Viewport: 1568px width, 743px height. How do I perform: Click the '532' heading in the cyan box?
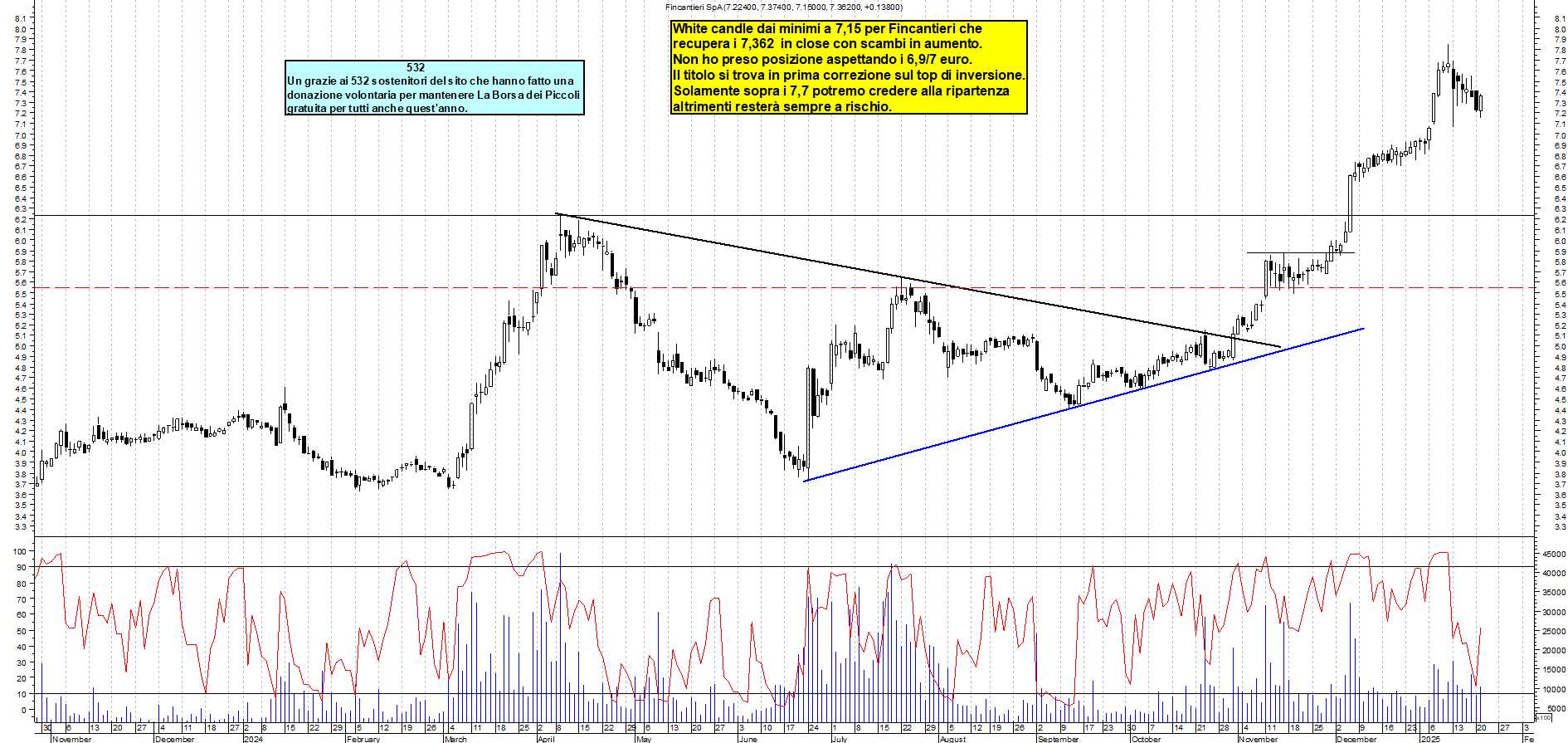click(x=416, y=67)
